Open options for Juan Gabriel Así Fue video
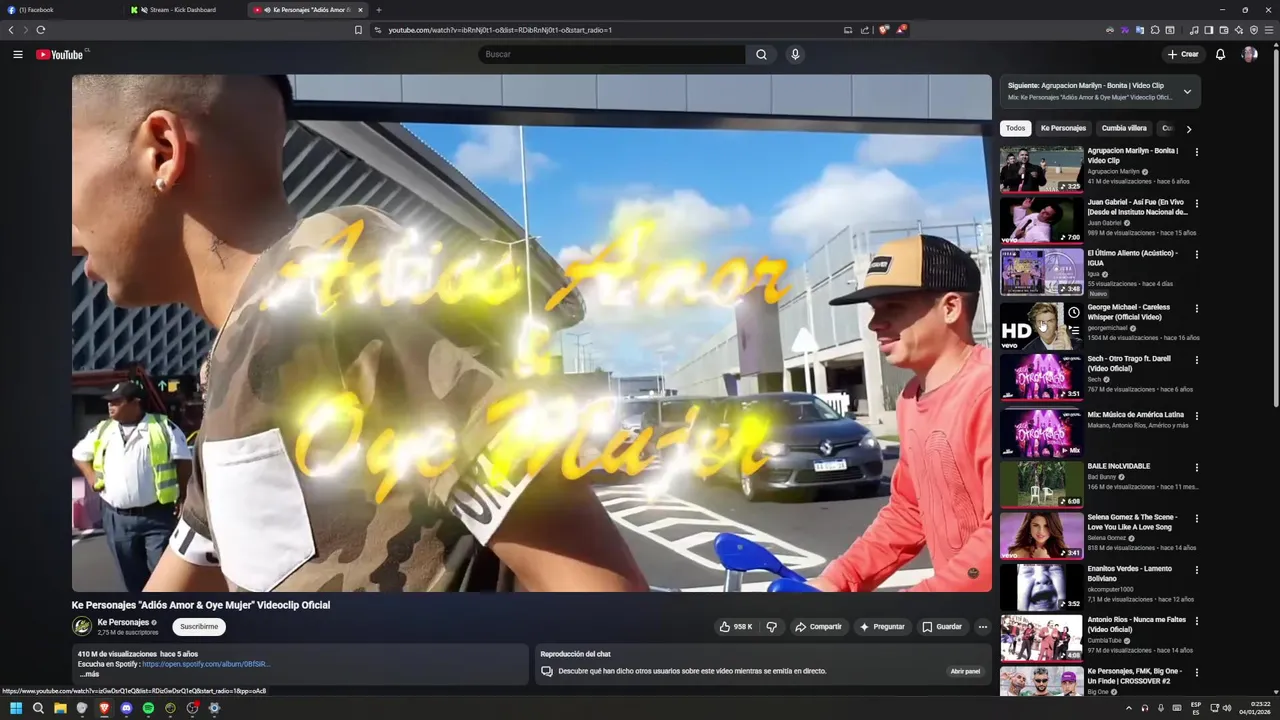 tap(1196, 203)
